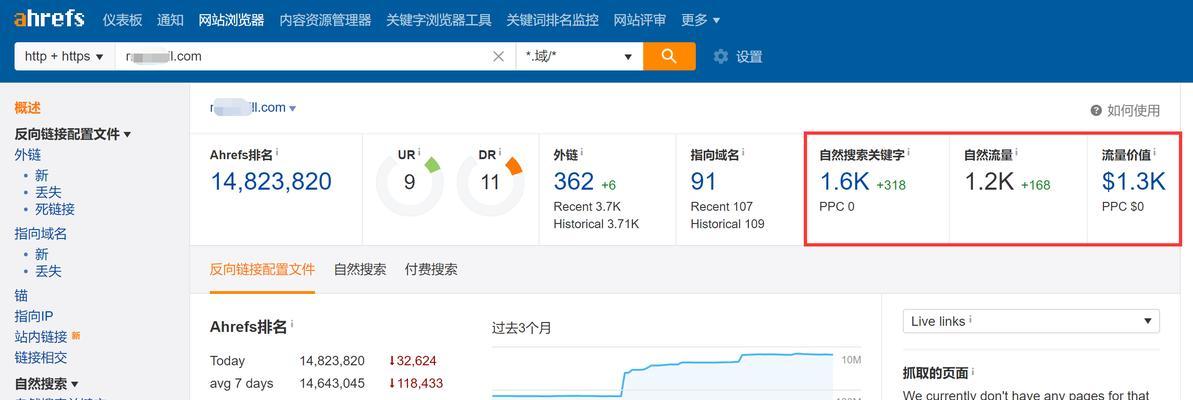Open the http + https protocol dropdown
Screen dimensions: 1193x400
point(64,56)
